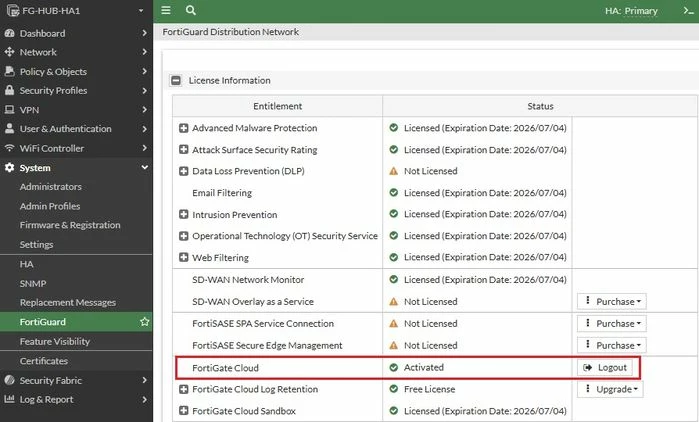Screen dimensions: 699x422
Task: Expand FortiGate Cloud Log Retention row
Action: [183, 389]
